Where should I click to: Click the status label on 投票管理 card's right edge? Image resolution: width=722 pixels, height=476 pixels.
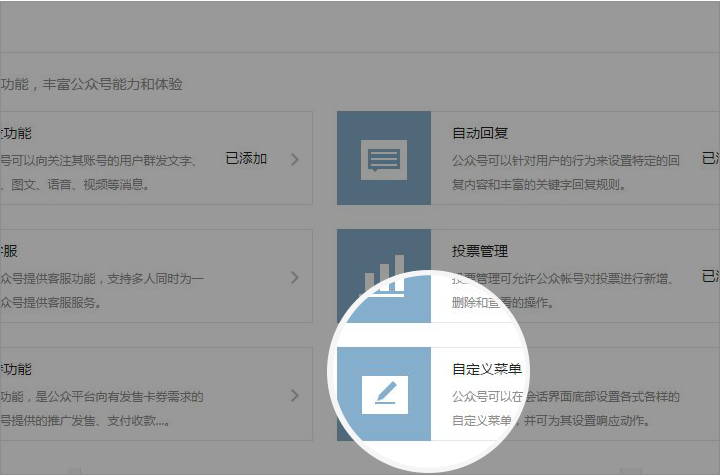click(710, 276)
